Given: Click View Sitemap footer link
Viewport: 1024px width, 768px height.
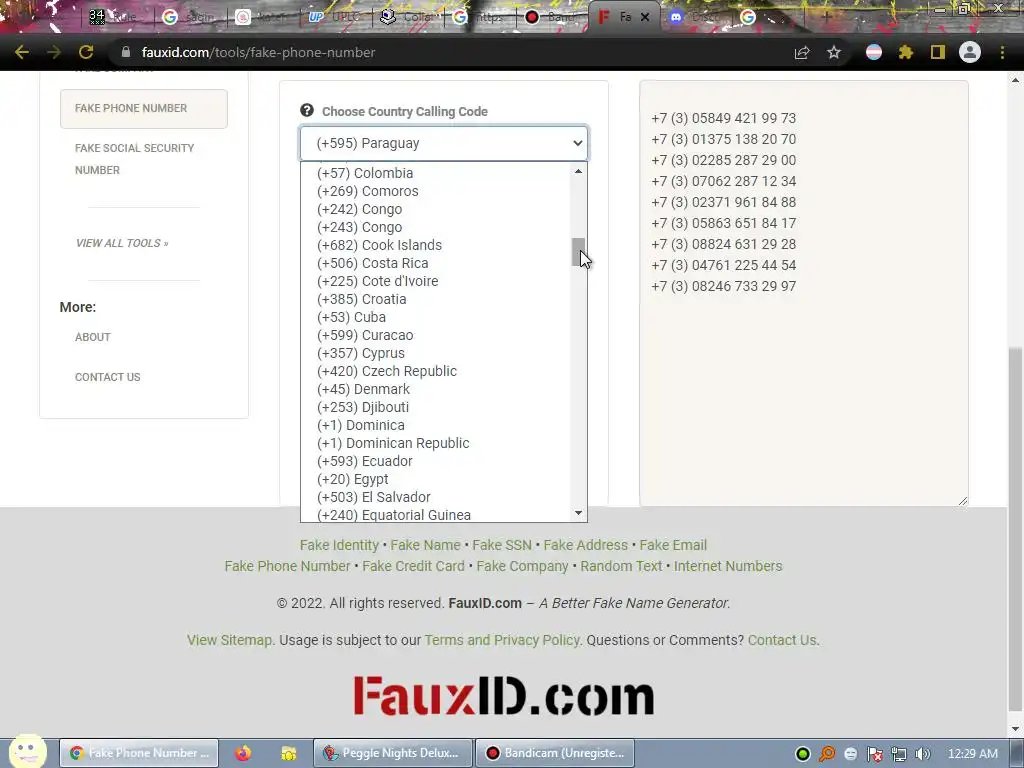Looking at the screenshot, I should tap(229, 640).
